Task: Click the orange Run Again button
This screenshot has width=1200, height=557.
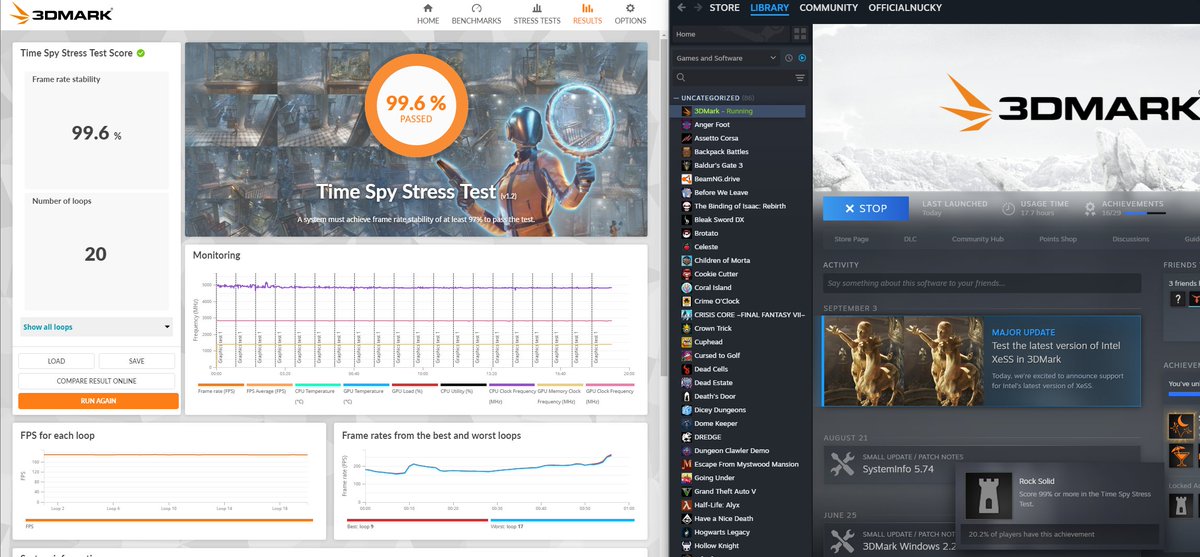Action: click(x=98, y=401)
